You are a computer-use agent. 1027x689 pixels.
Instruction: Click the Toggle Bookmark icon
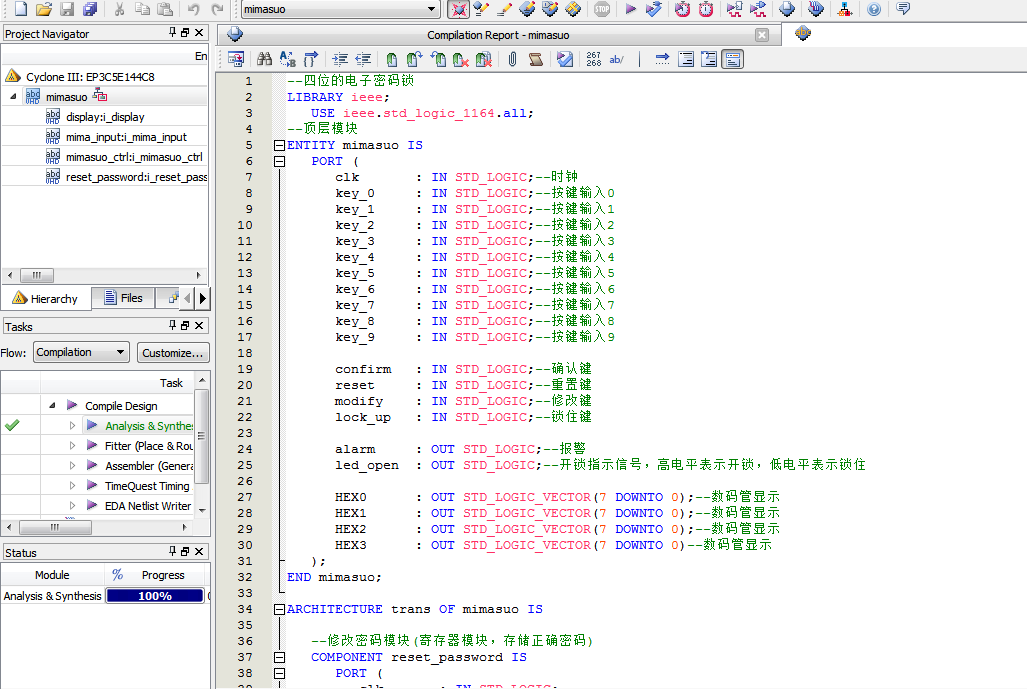coord(391,59)
